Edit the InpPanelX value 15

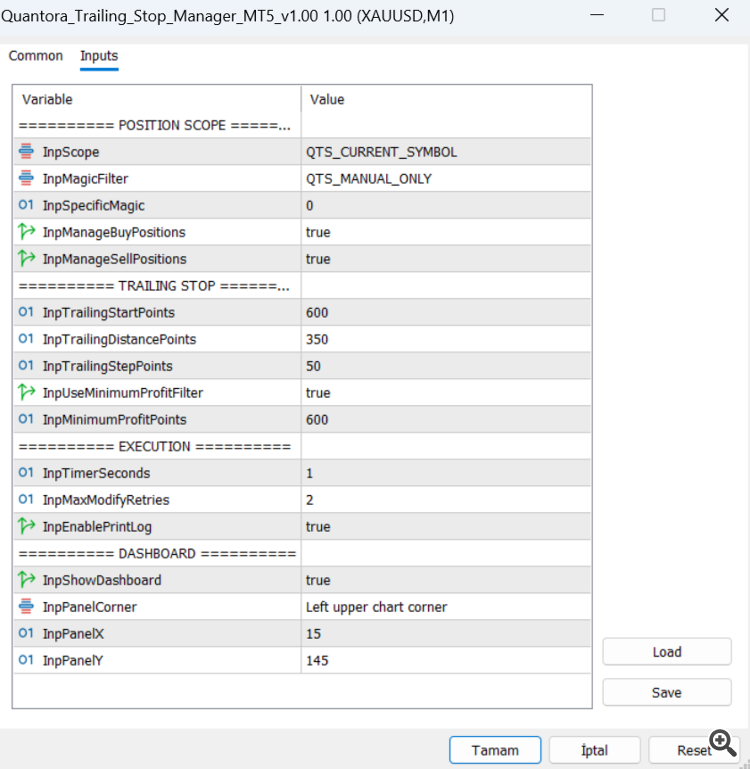click(x=446, y=634)
